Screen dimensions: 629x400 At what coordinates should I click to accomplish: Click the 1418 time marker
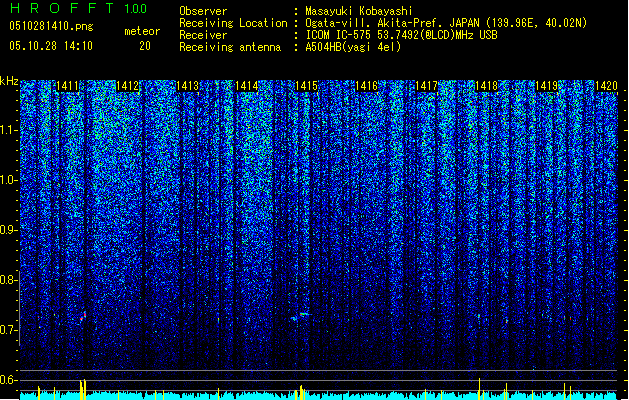(x=486, y=86)
